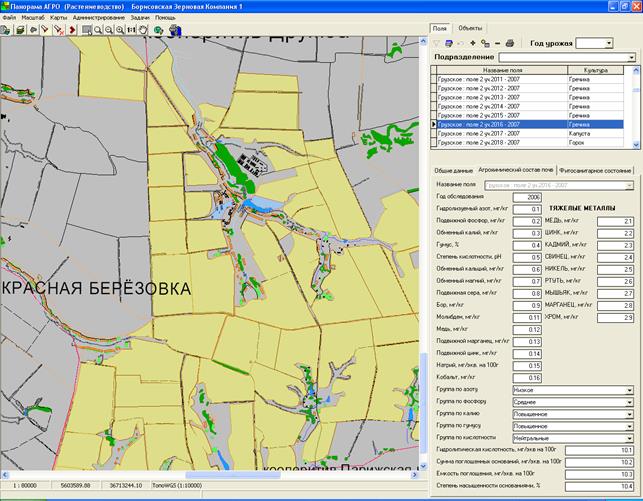The width and height of the screenshot is (643, 501).
Task: Click the field list scroll down arrow
Action: point(636,144)
